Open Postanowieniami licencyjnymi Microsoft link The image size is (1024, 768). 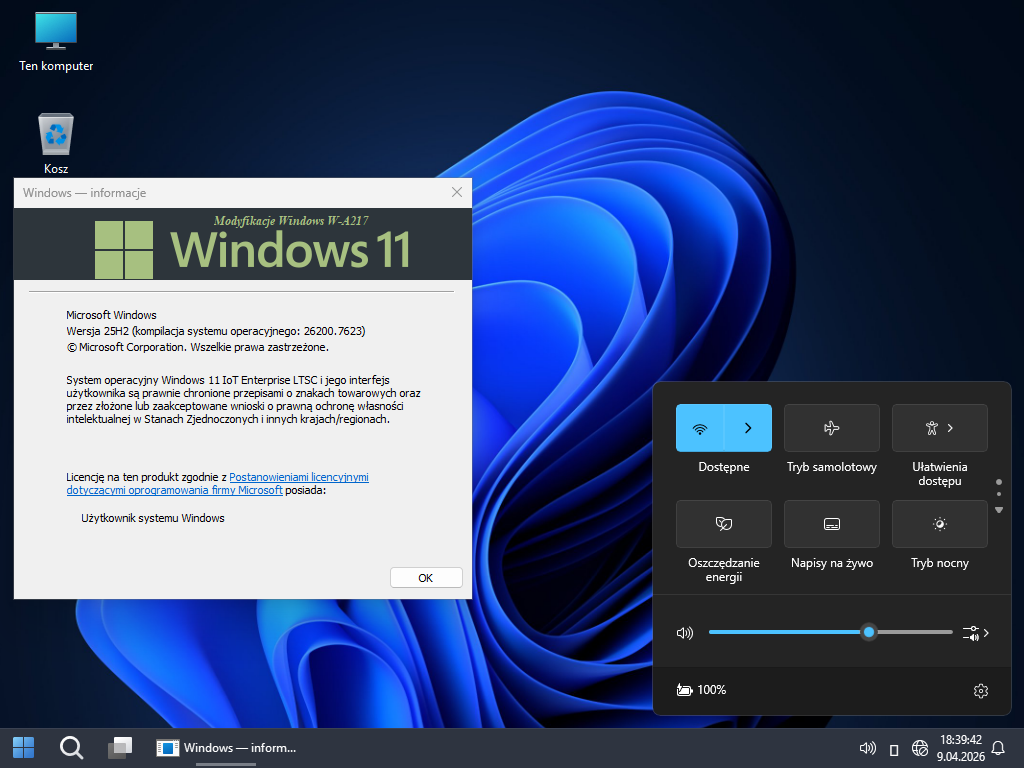298,478
